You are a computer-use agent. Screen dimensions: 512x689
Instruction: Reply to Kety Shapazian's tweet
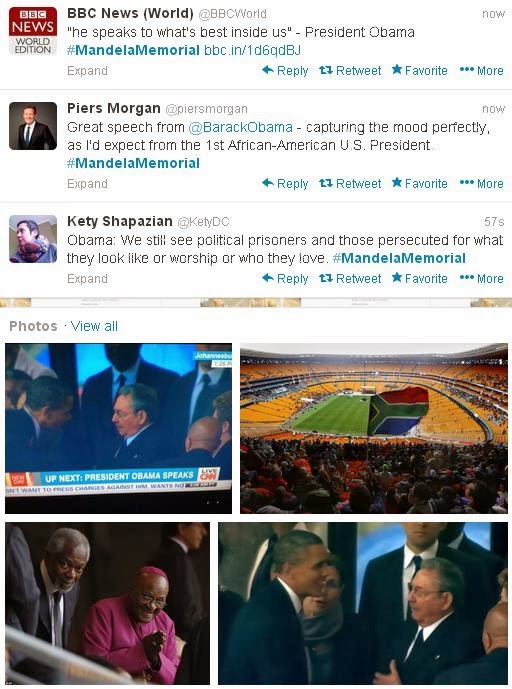pyautogui.click(x=285, y=278)
